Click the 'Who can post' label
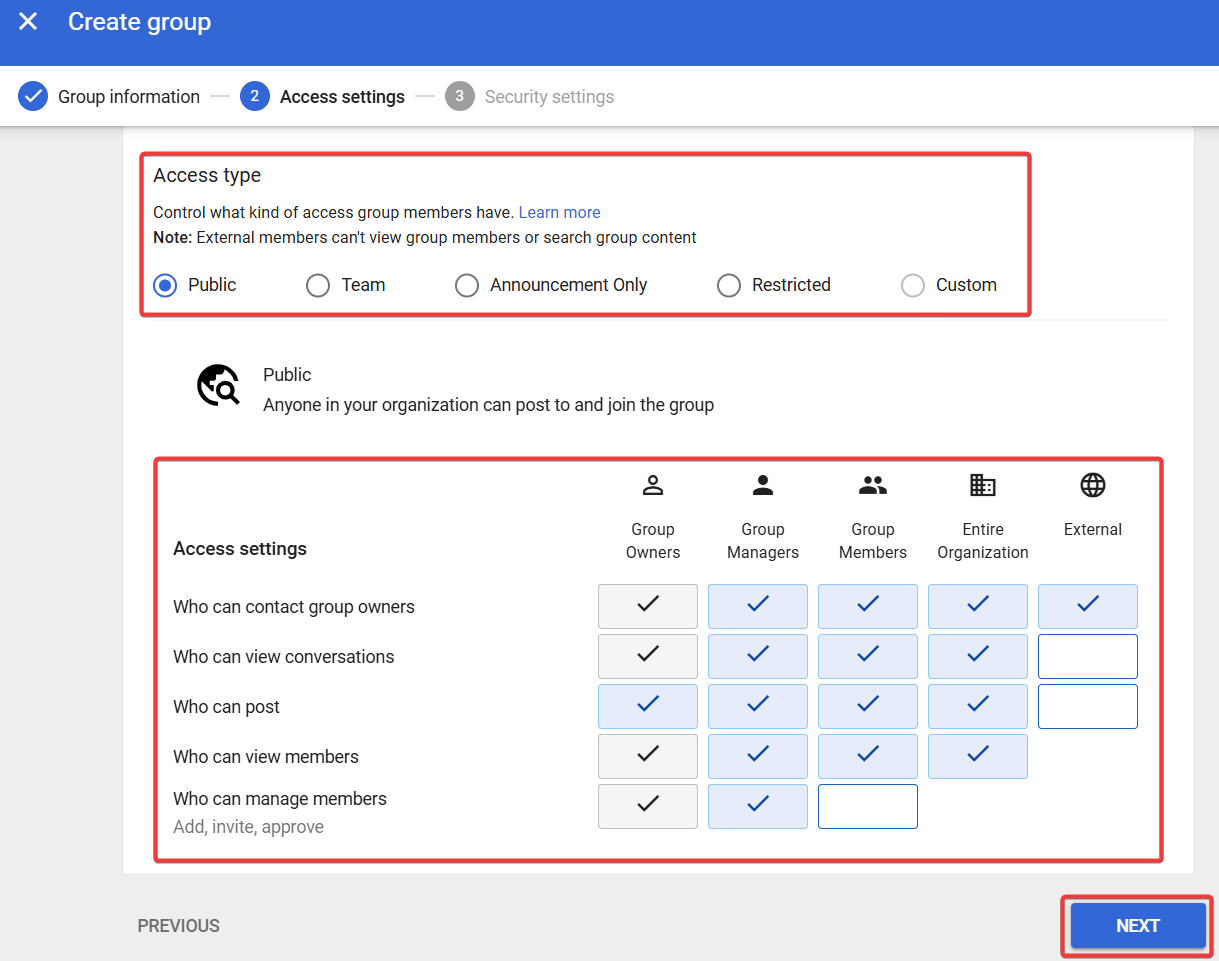The image size is (1219, 961). [226, 707]
